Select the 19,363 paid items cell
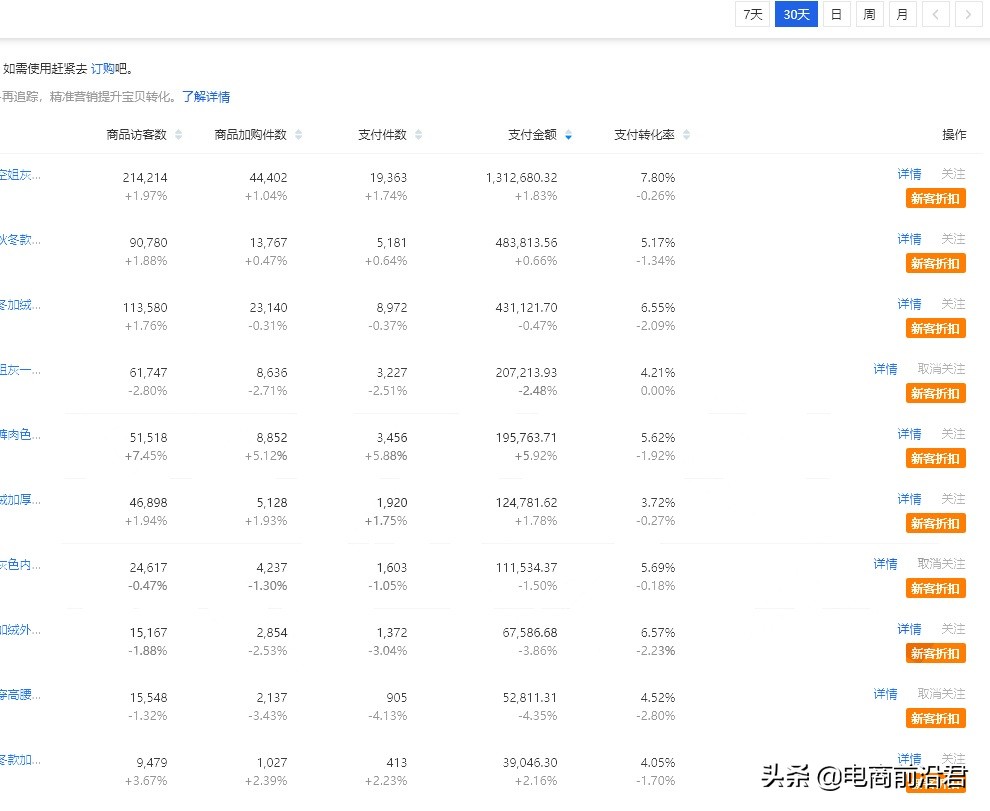Image resolution: width=990 pixels, height=811 pixels. tap(388, 177)
